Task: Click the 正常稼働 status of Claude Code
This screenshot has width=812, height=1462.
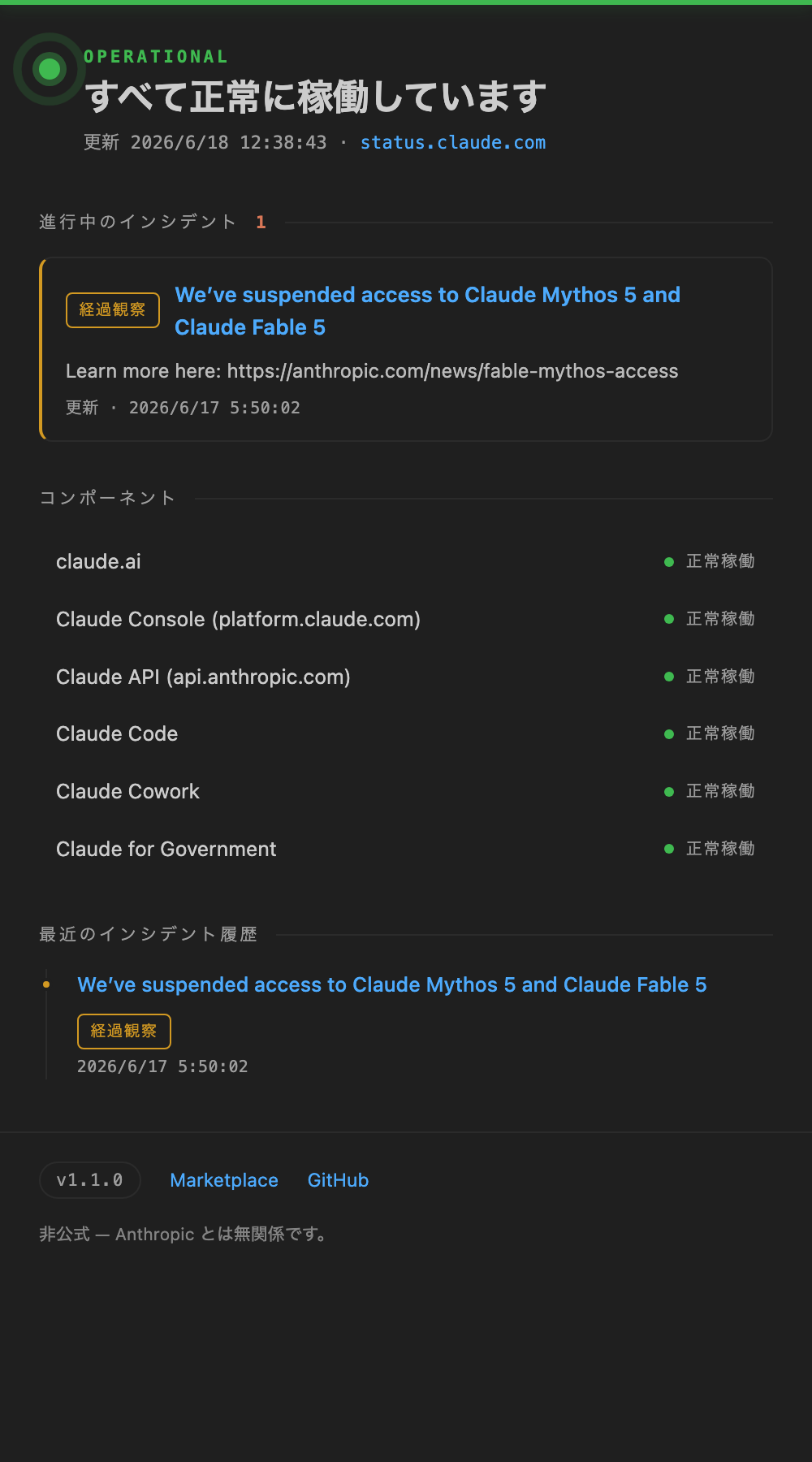Action: click(x=720, y=733)
